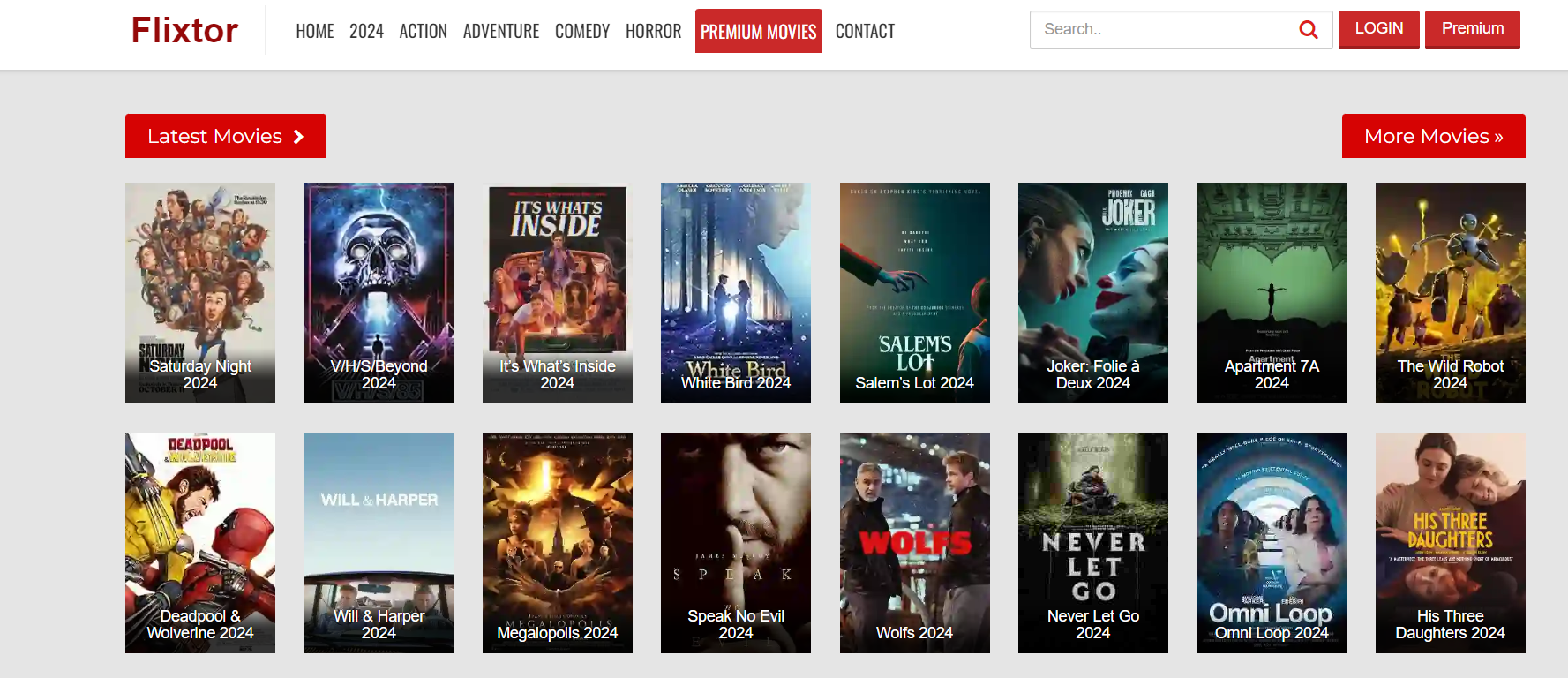Open the CONTACT menu item
This screenshot has height=678, width=1568.
[x=865, y=31]
